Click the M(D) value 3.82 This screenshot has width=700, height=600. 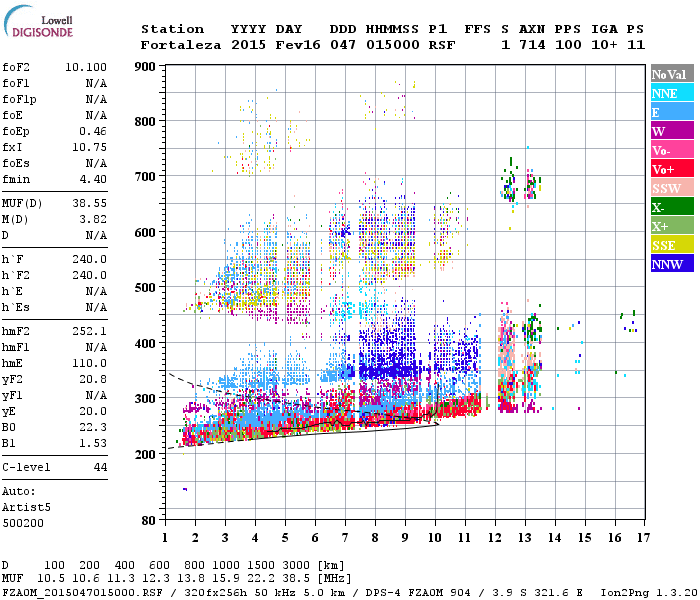(93, 220)
